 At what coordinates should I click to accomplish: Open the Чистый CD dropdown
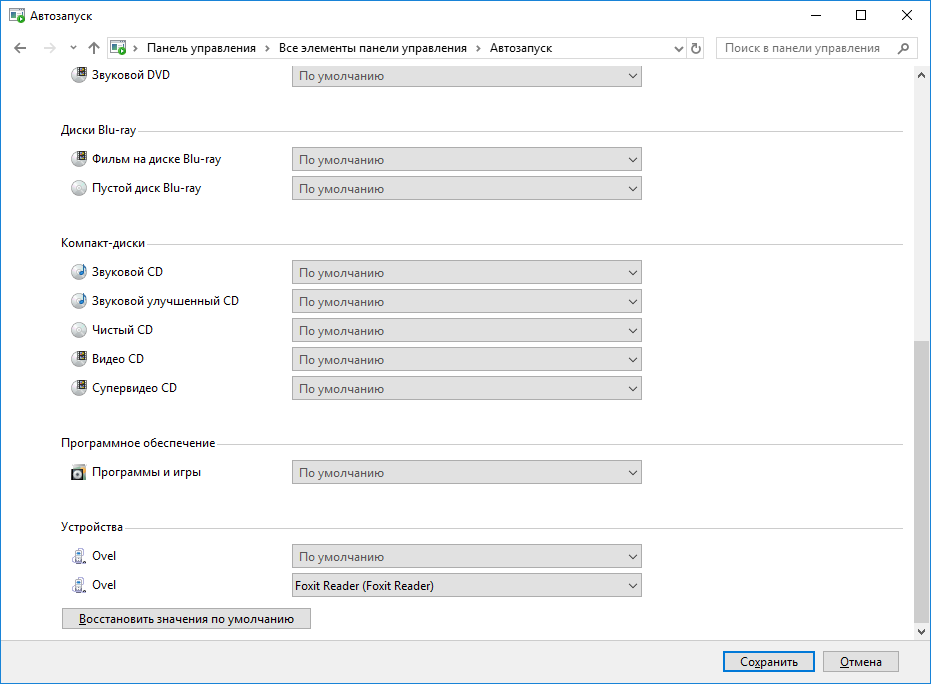coord(467,331)
